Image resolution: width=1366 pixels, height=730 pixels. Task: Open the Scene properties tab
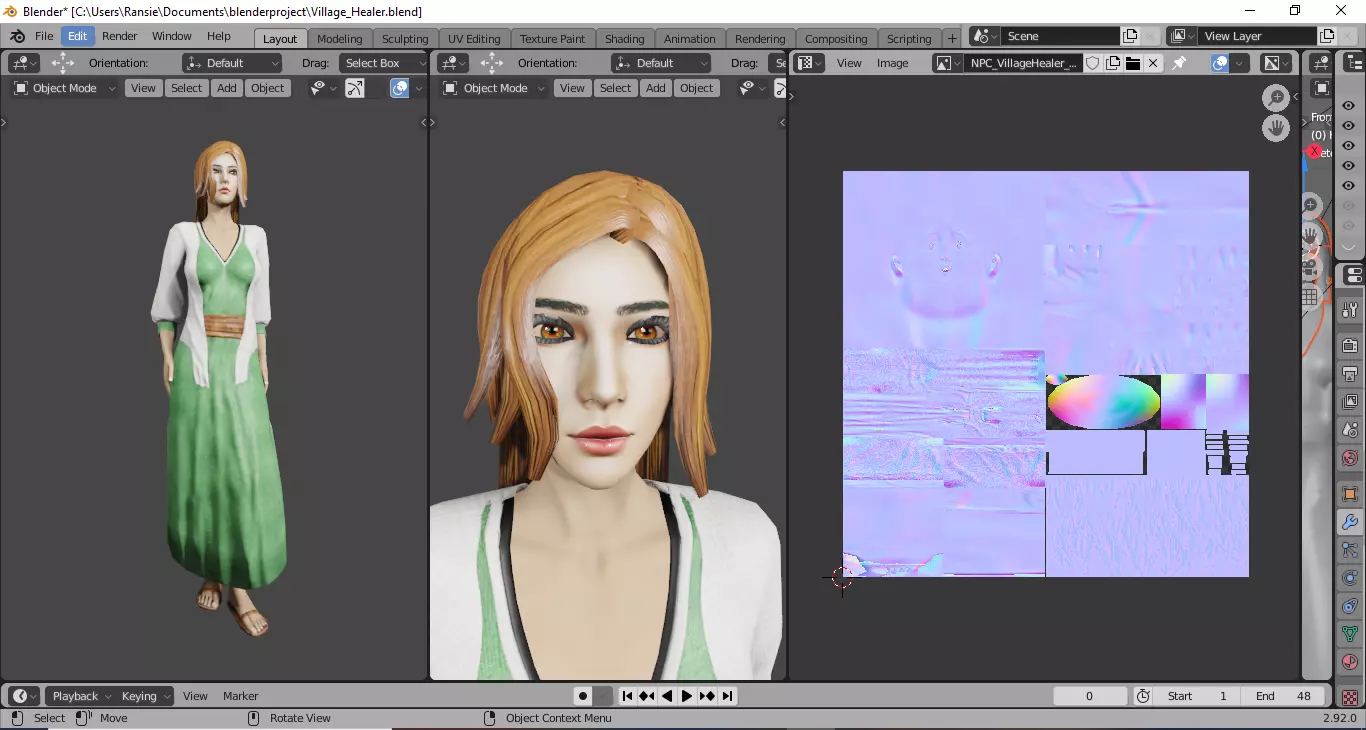1350,430
